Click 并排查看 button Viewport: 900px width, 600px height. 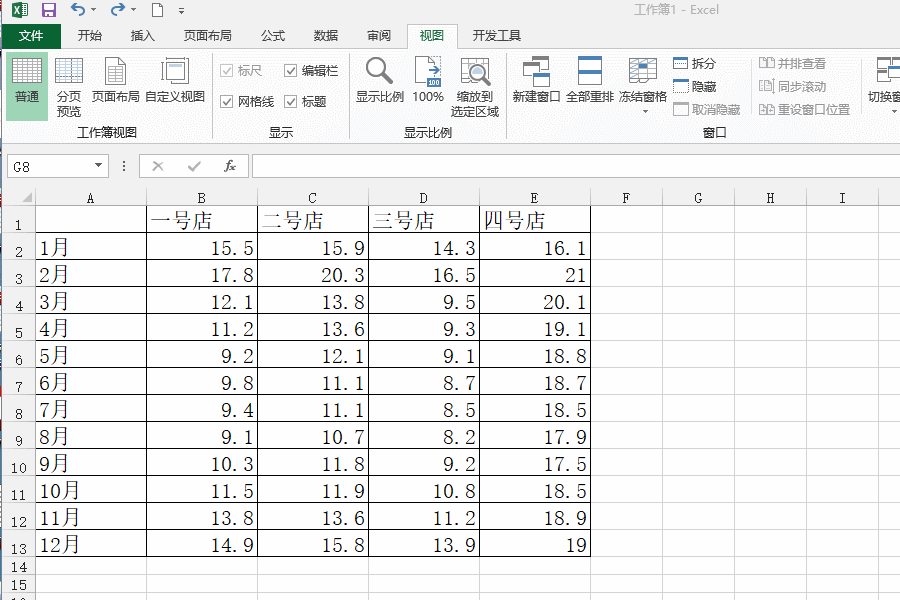(x=792, y=63)
